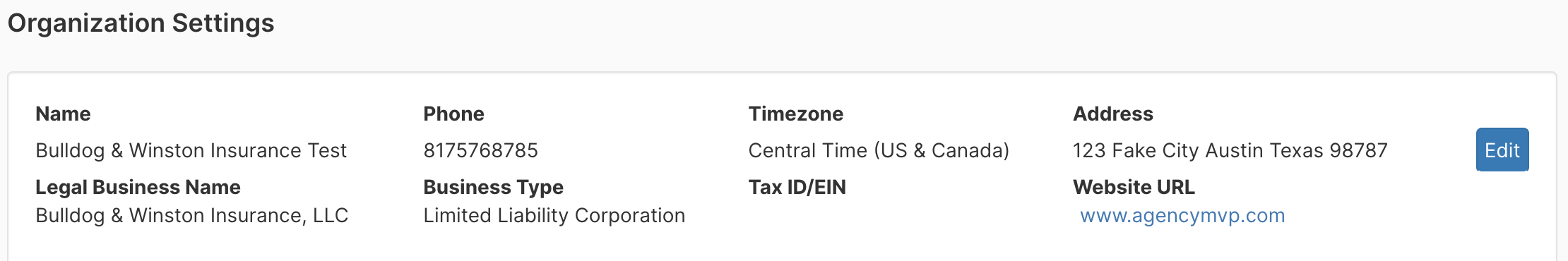Click the word Insurance in the organization name
Image resolution: width=1568 pixels, height=261 pixels.
pos(256,150)
